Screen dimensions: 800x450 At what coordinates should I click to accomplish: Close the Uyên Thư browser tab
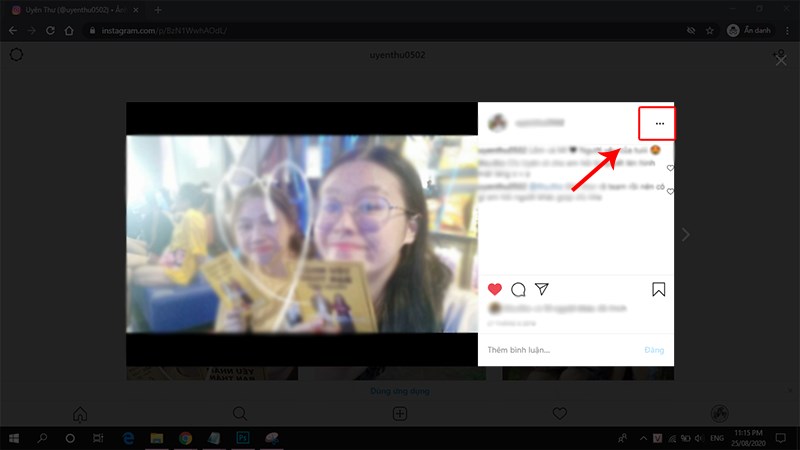(136, 10)
